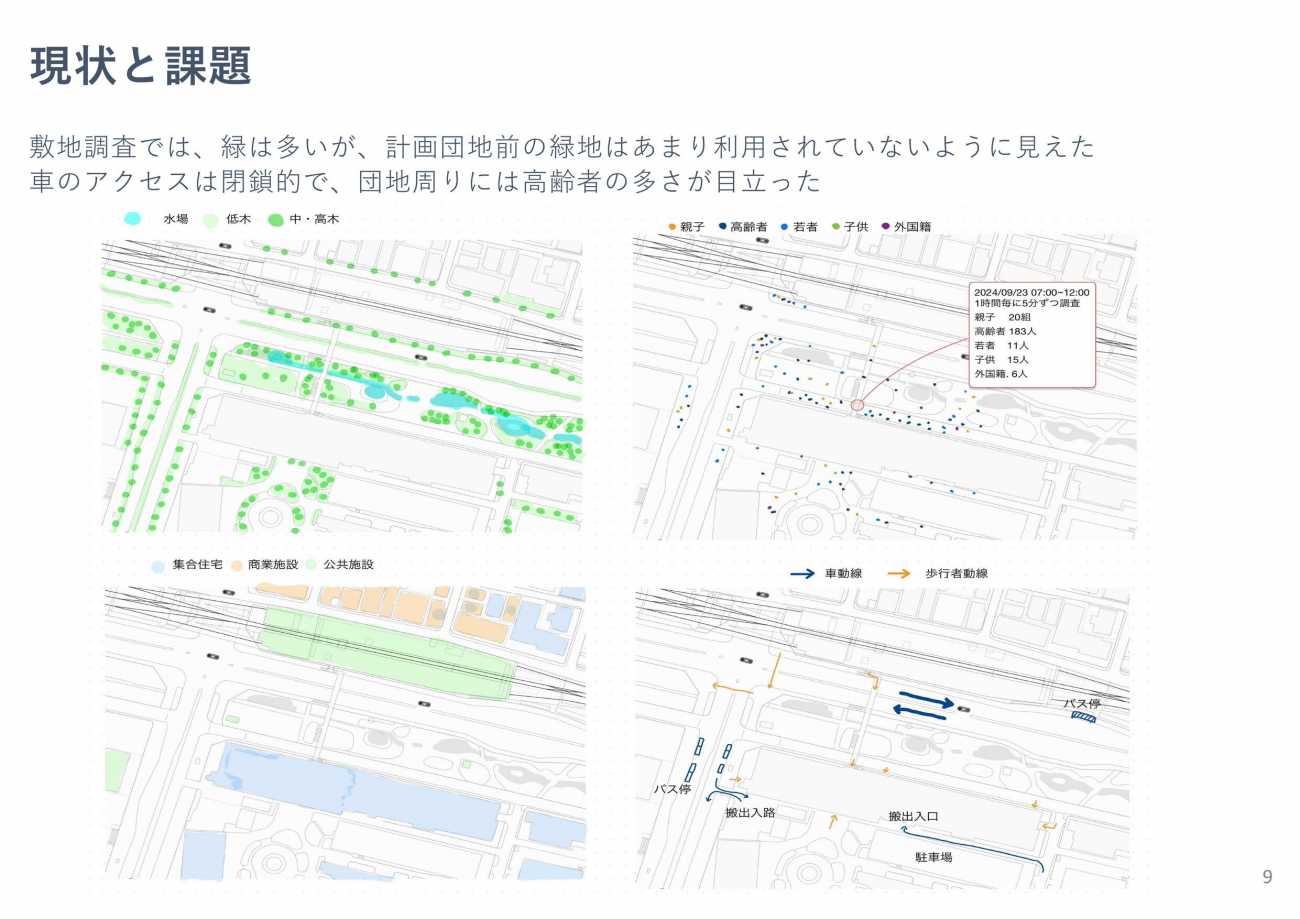This screenshot has height=919, width=1300.
Task: Click the survey results callout box
Action: pyautogui.click(x=1031, y=334)
